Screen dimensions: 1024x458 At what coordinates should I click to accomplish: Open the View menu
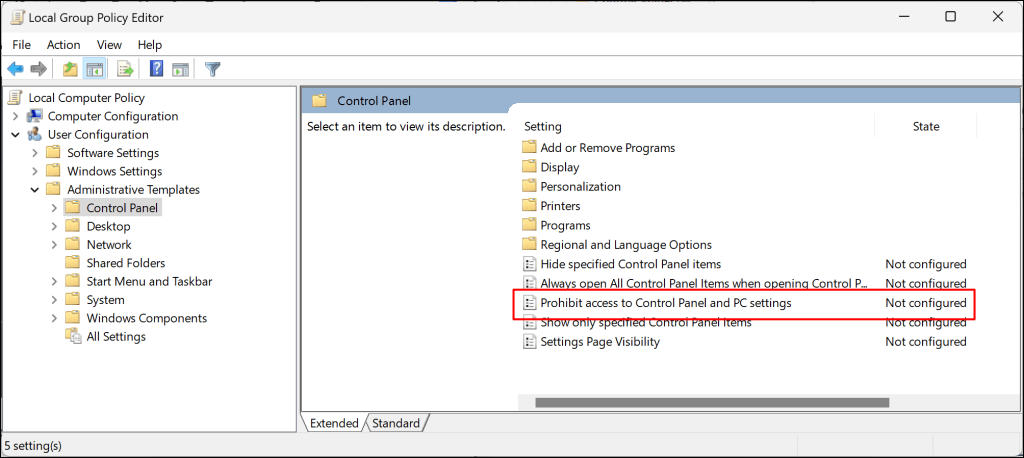coord(109,44)
